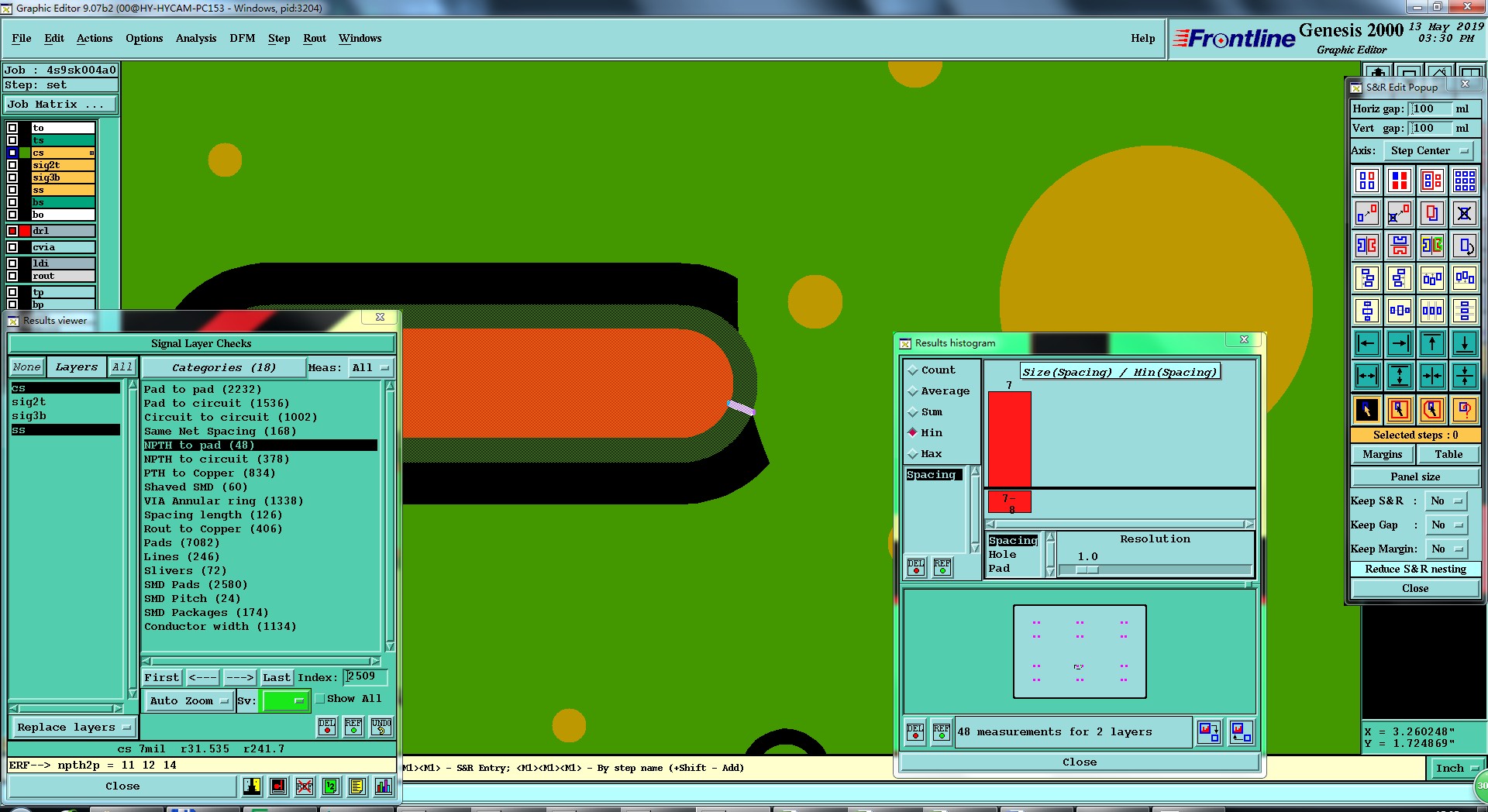Open the green Sv severity dropdown
This screenshot has height=812, width=1488.
tap(286, 700)
